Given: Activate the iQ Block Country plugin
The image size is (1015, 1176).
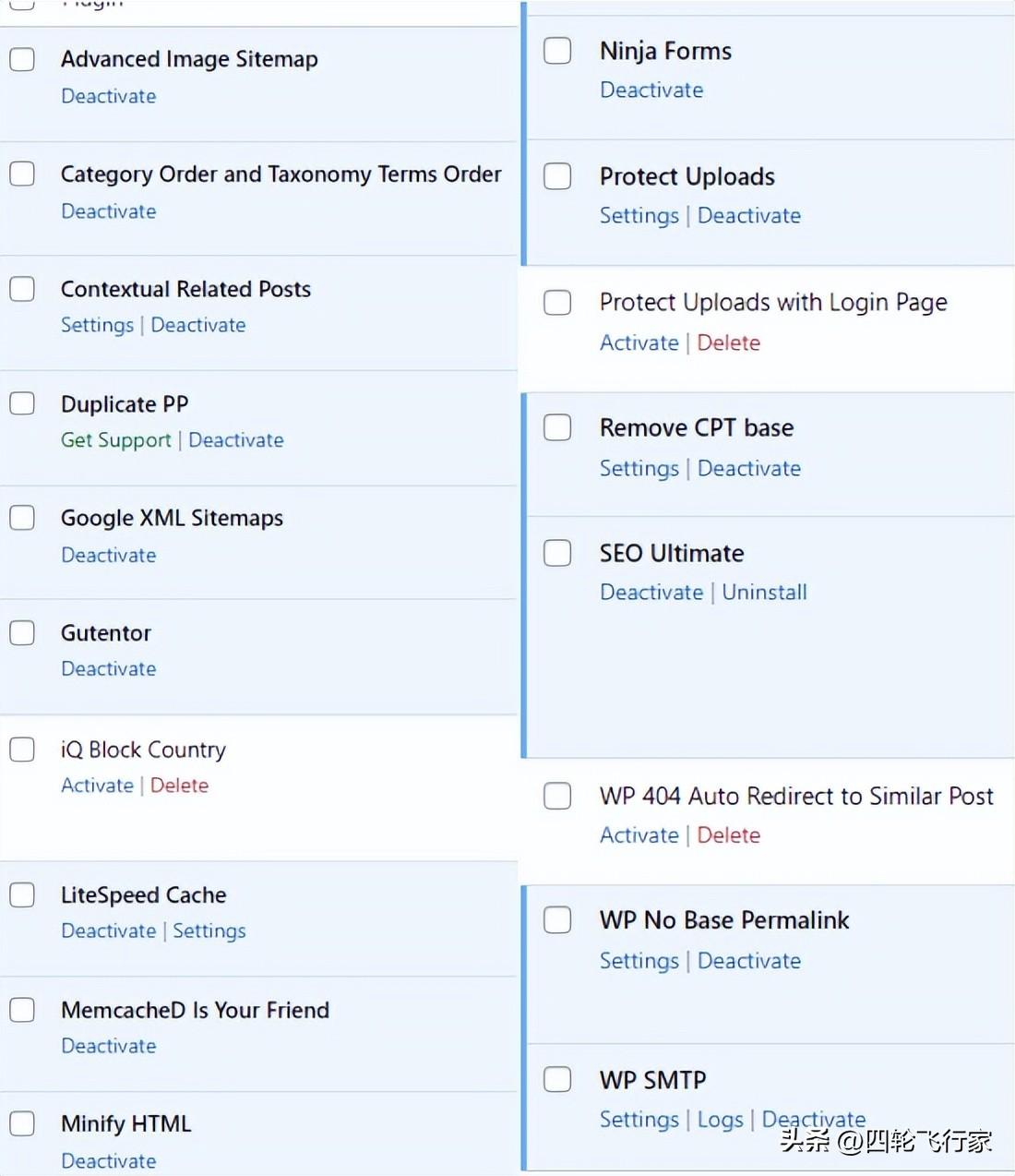Looking at the screenshot, I should coord(97,786).
